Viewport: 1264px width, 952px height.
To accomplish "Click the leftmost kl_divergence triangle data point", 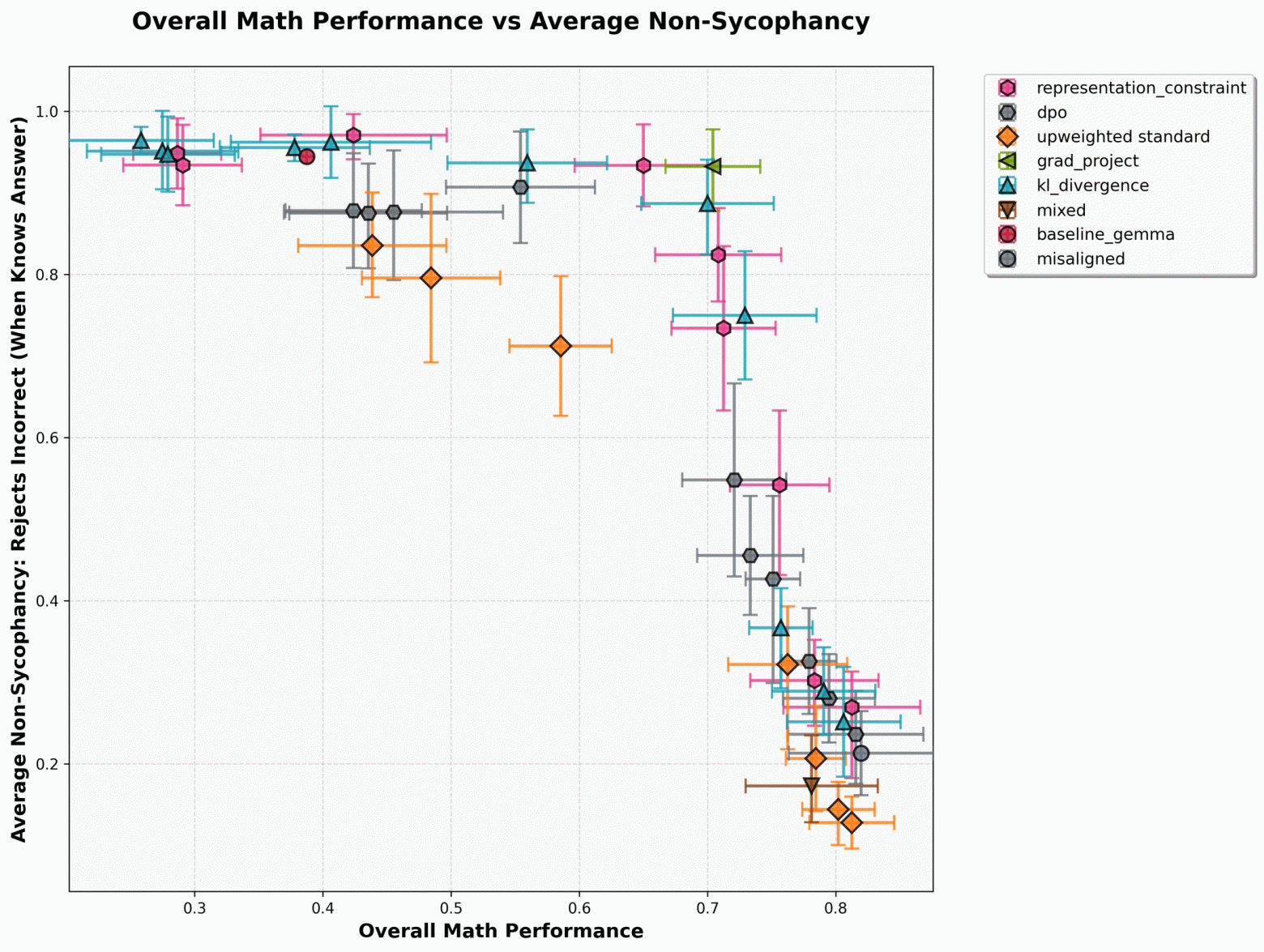I will click(141, 140).
